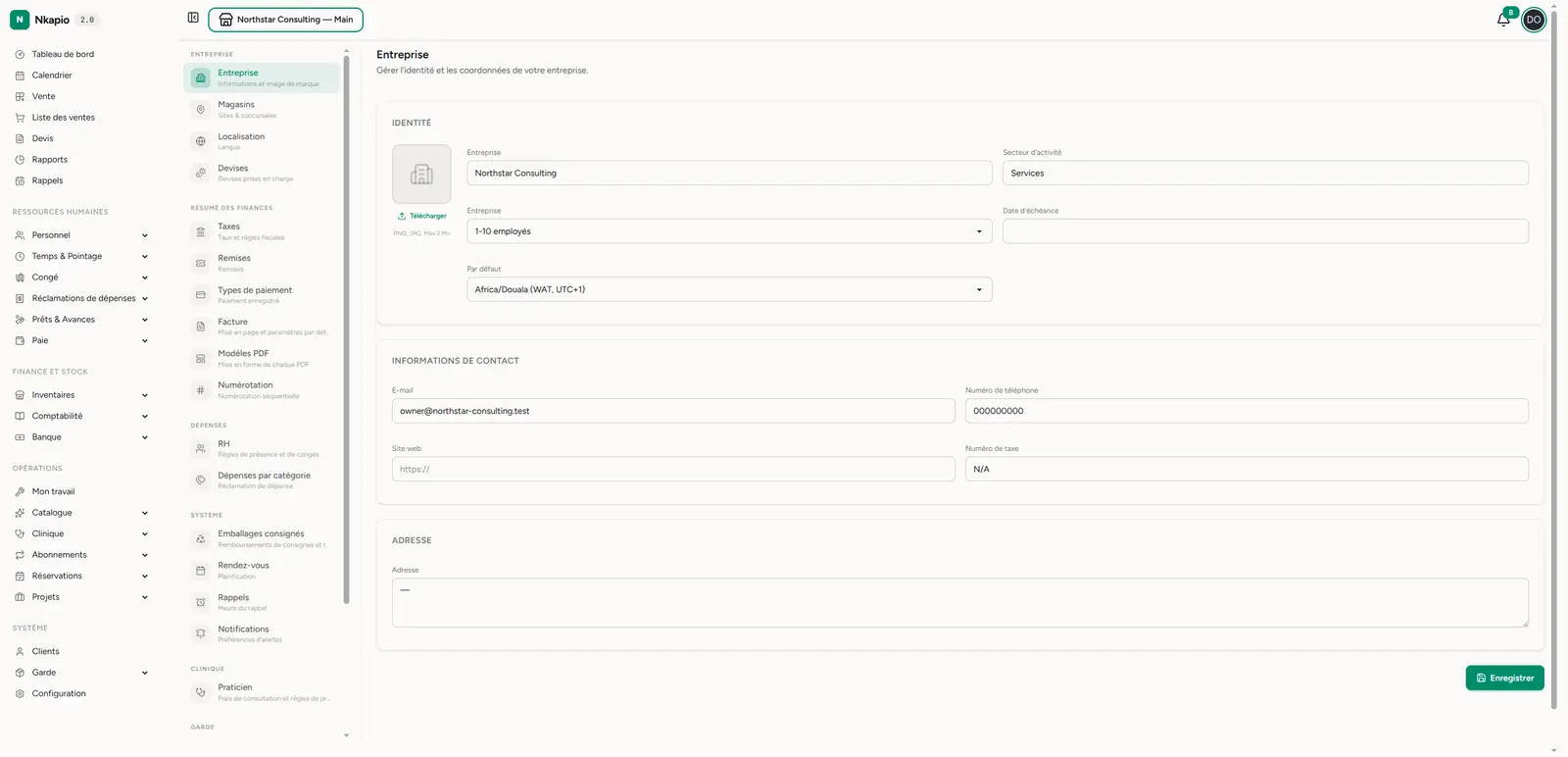
Task: Expand the Catalogue menu item
Action: (81, 513)
